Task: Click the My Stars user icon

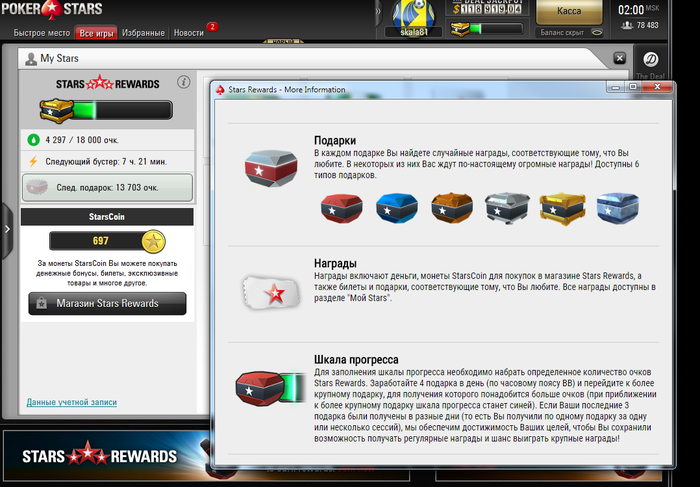Action: click(x=31, y=59)
